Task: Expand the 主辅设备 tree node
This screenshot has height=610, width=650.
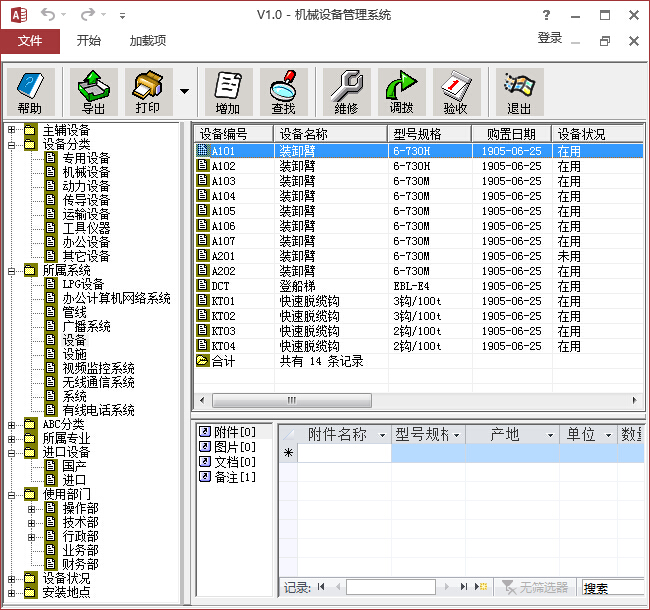Action: (12, 130)
